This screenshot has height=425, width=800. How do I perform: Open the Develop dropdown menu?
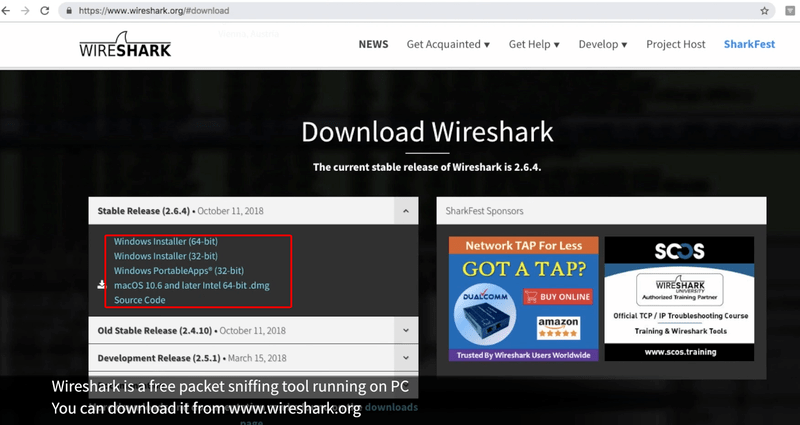click(x=603, y=45)
